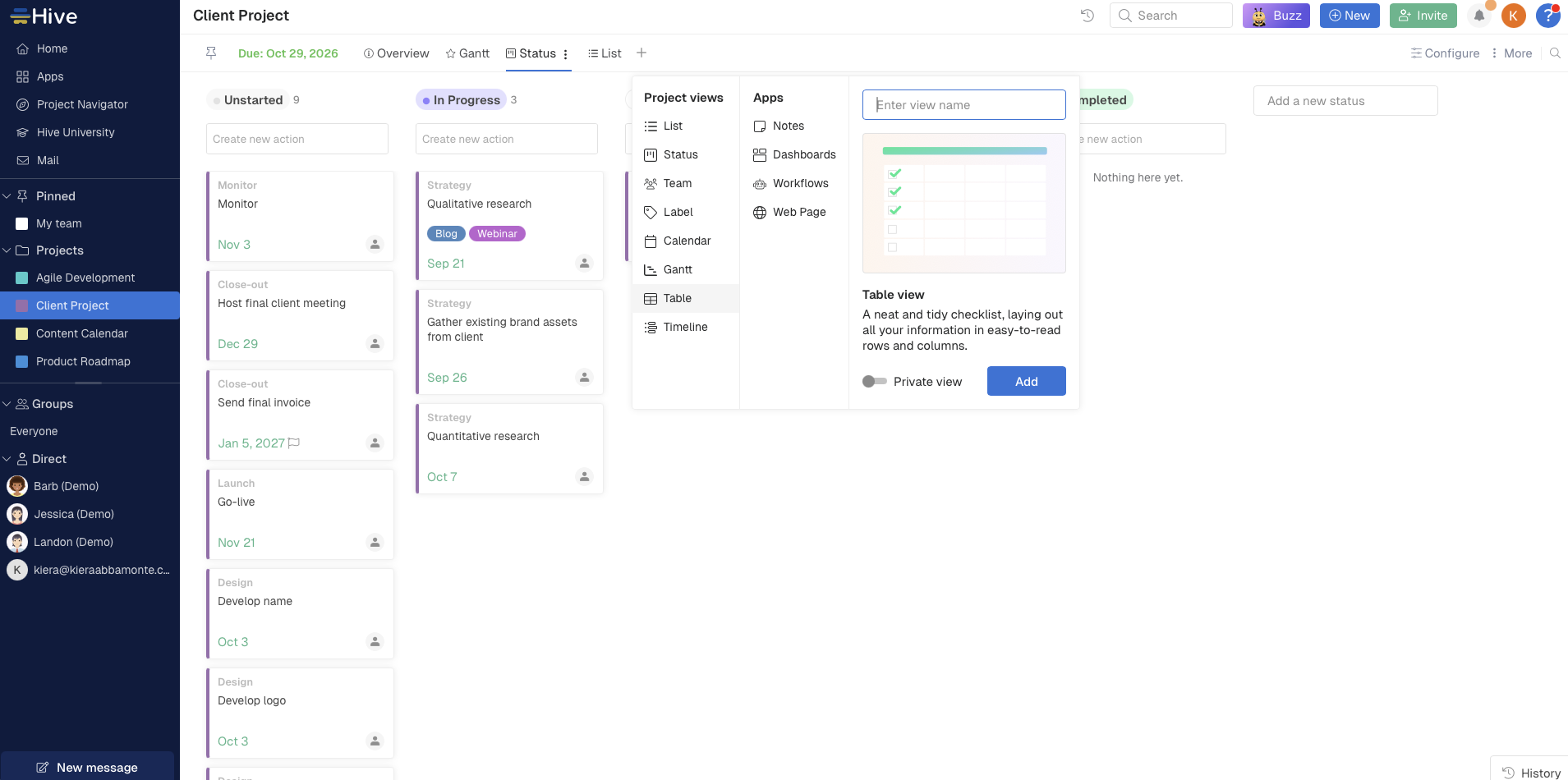Collapse the Pinned section
The image size is (1568, 780).
tap(7, 196)
